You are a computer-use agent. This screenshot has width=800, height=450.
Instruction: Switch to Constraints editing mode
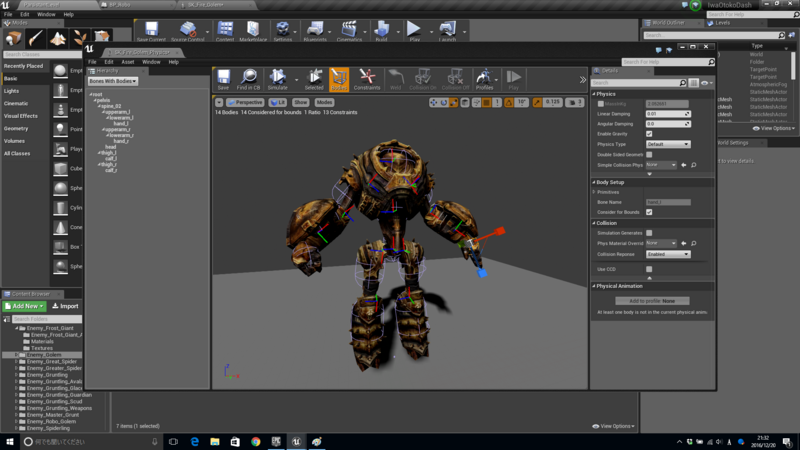tap(367, 79)
